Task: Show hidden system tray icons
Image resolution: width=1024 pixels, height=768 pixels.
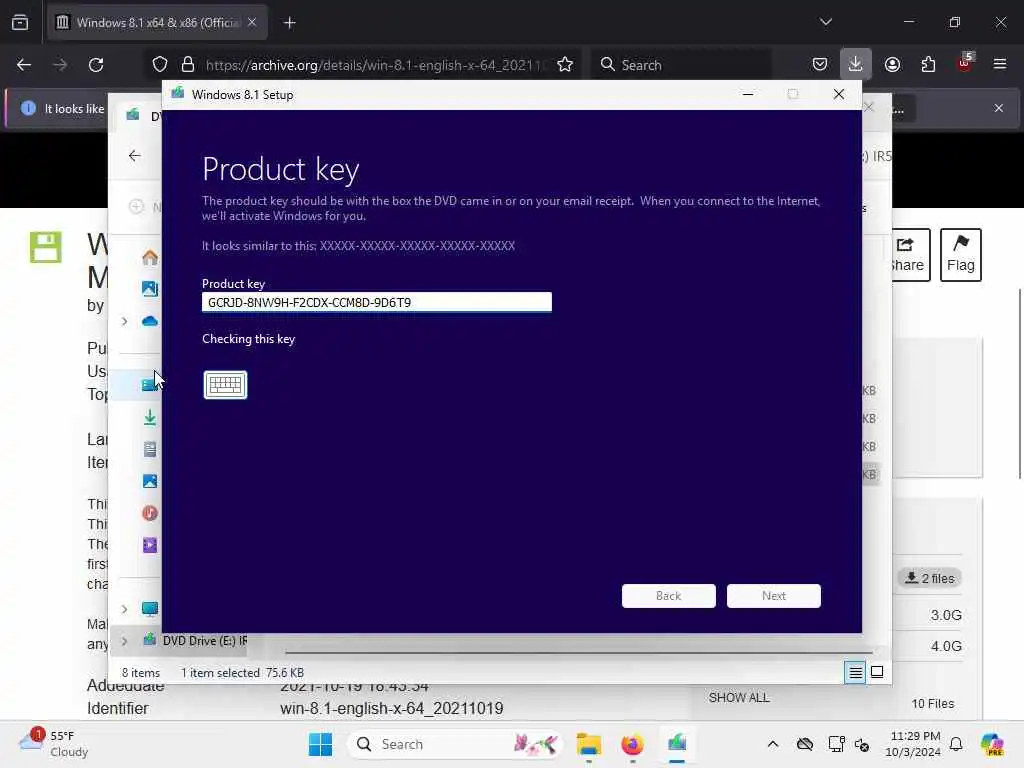Action: coord(773,744)
